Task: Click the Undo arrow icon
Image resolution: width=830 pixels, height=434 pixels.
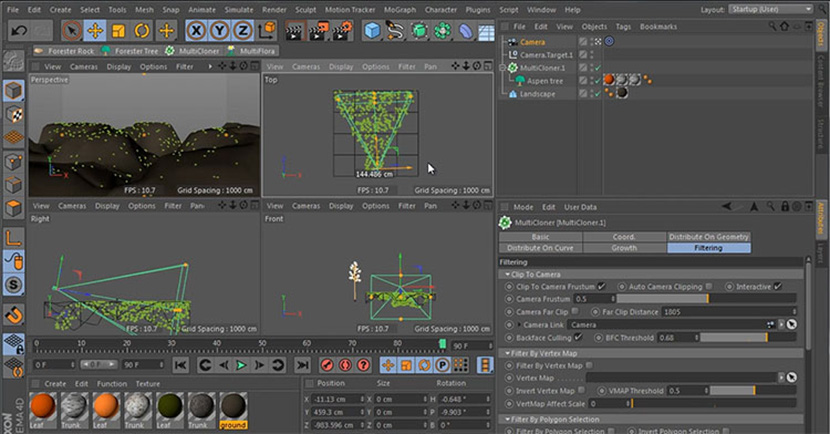Action: coord(19,31)
